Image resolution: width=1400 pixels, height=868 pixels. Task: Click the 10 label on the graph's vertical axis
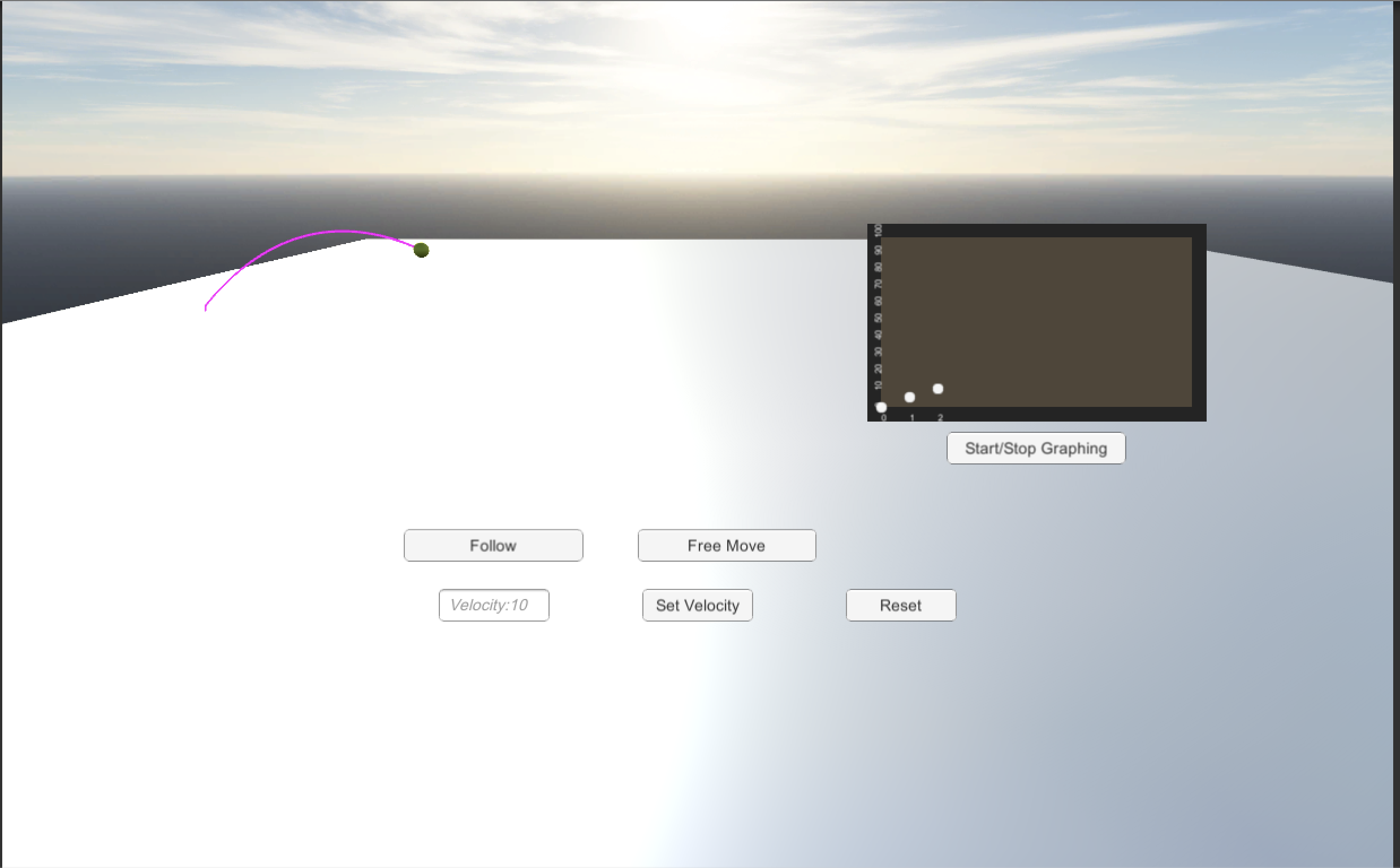878,385
